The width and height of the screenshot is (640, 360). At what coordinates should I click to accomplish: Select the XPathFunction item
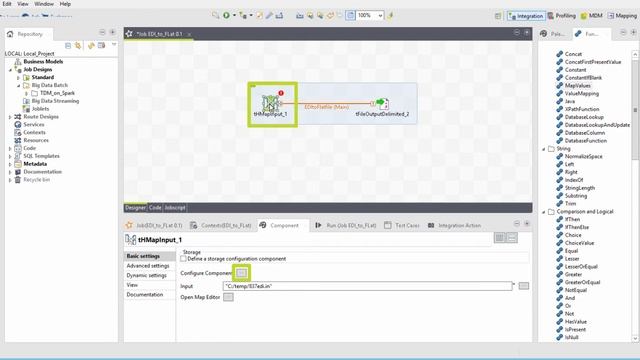[x=582, y=109]
